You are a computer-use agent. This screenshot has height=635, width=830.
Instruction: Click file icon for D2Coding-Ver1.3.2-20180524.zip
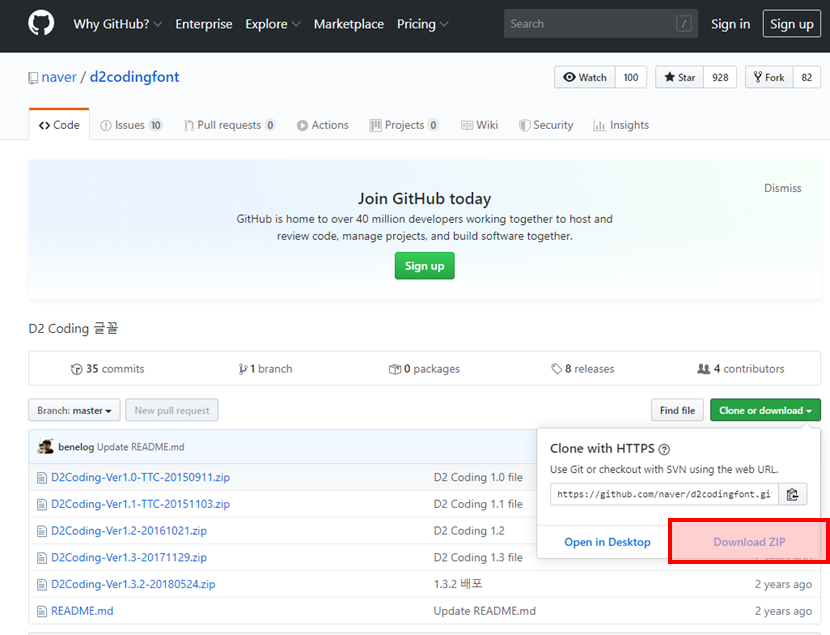tap(42, 585)
